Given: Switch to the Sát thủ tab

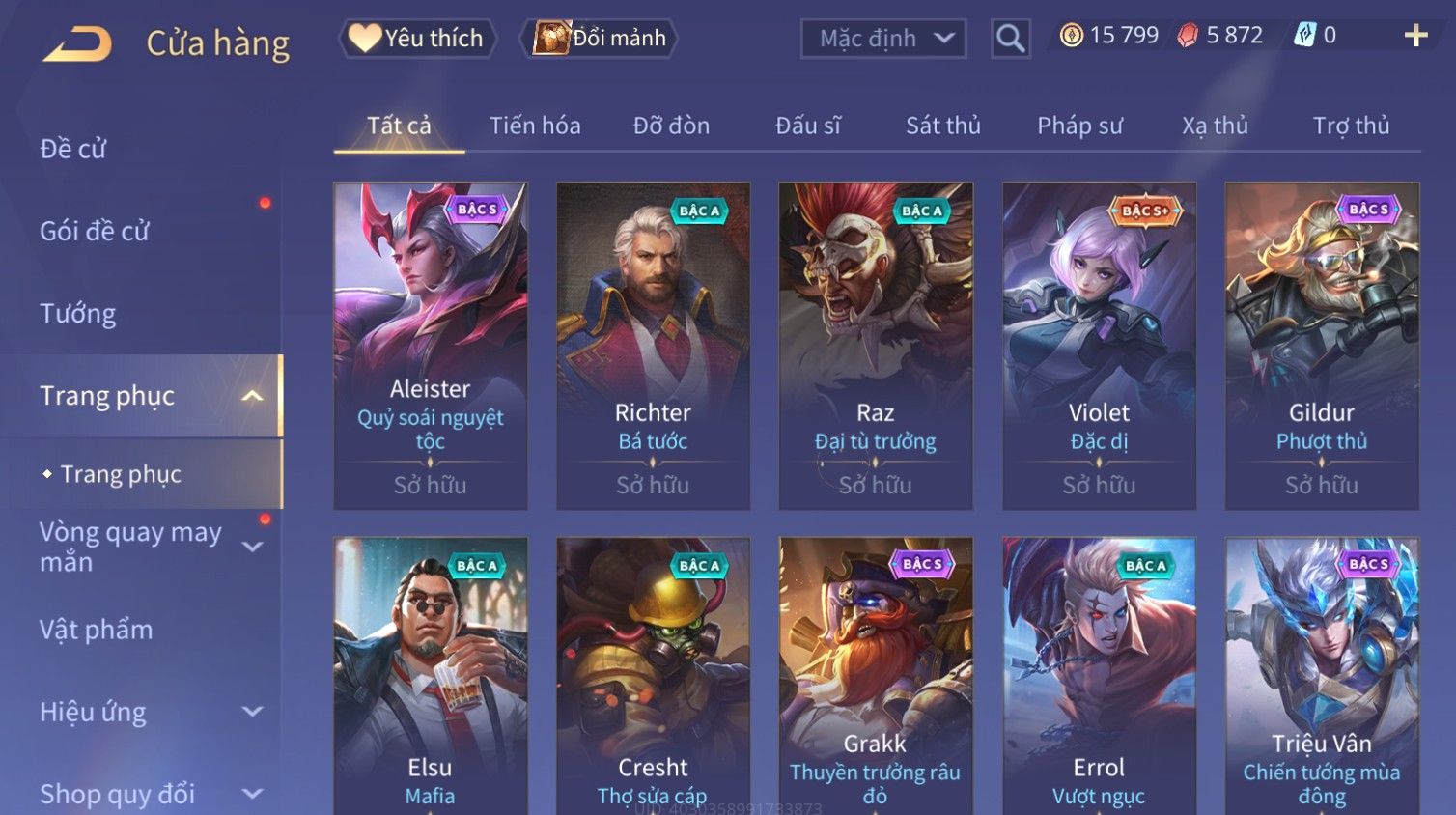Looking at the screenshot, I should click(x=942, y=126).
